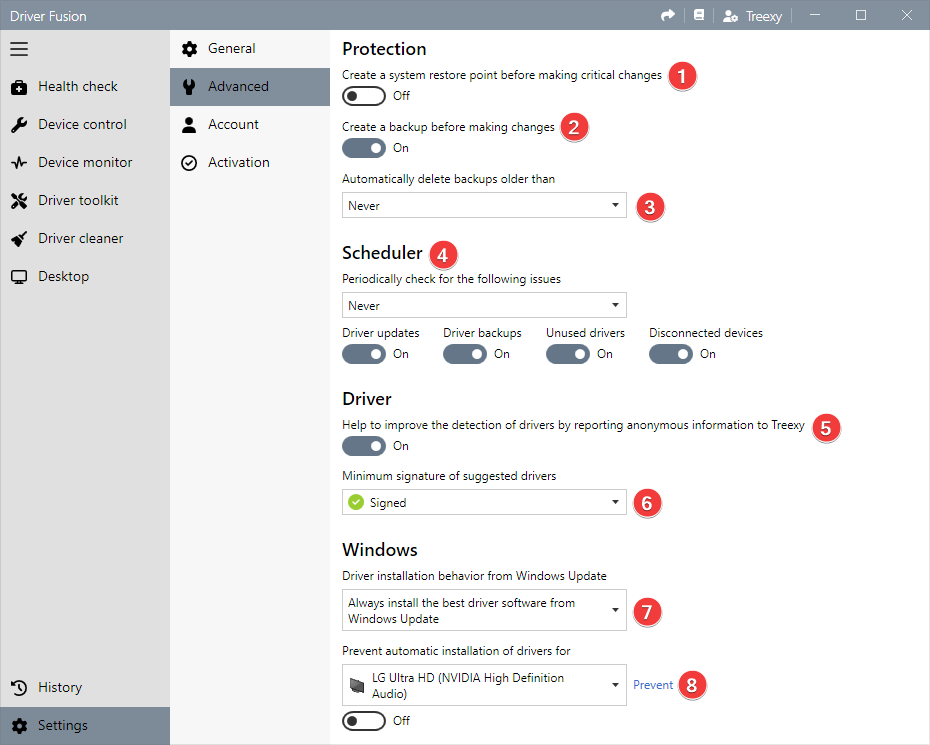Click the book icon in title bar
930x745 pixels.
click(699, 15)
